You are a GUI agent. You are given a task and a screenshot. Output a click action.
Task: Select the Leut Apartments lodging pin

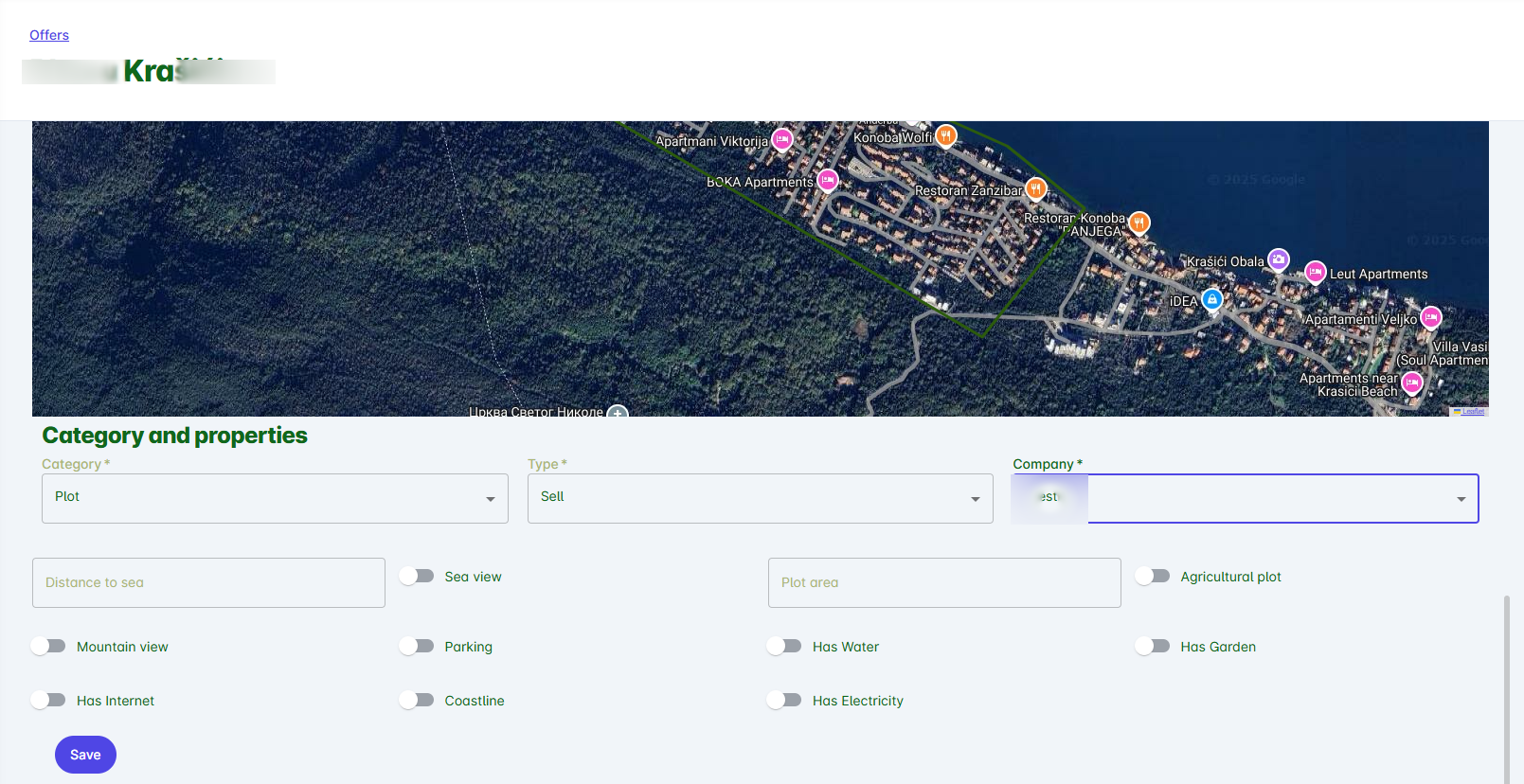[x=1316, y=272]
